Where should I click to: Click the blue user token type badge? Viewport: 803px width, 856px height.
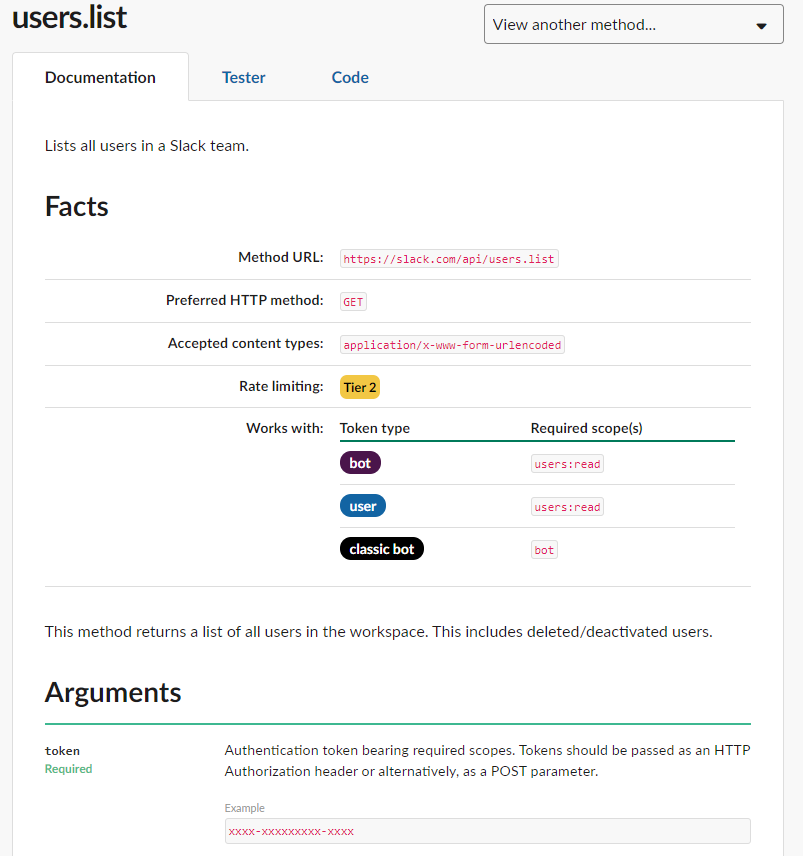tap(362, 506)
